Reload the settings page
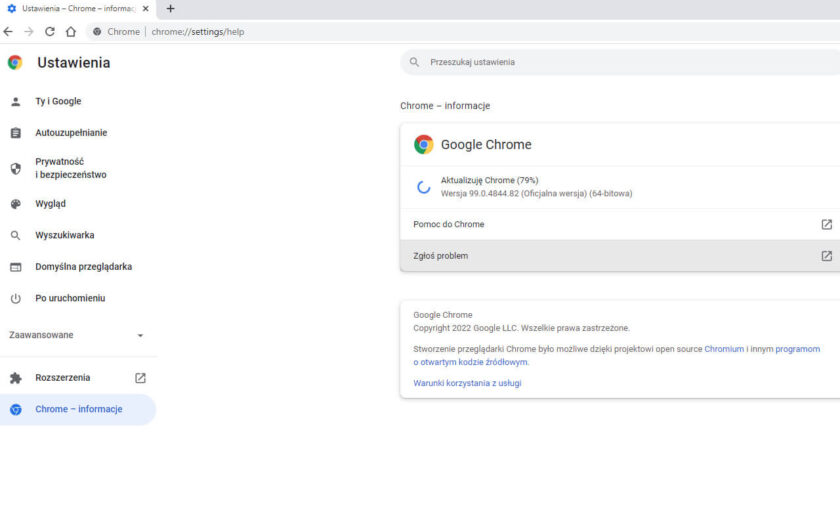This screenshot has width=840, height=520. tap(50, 32)
